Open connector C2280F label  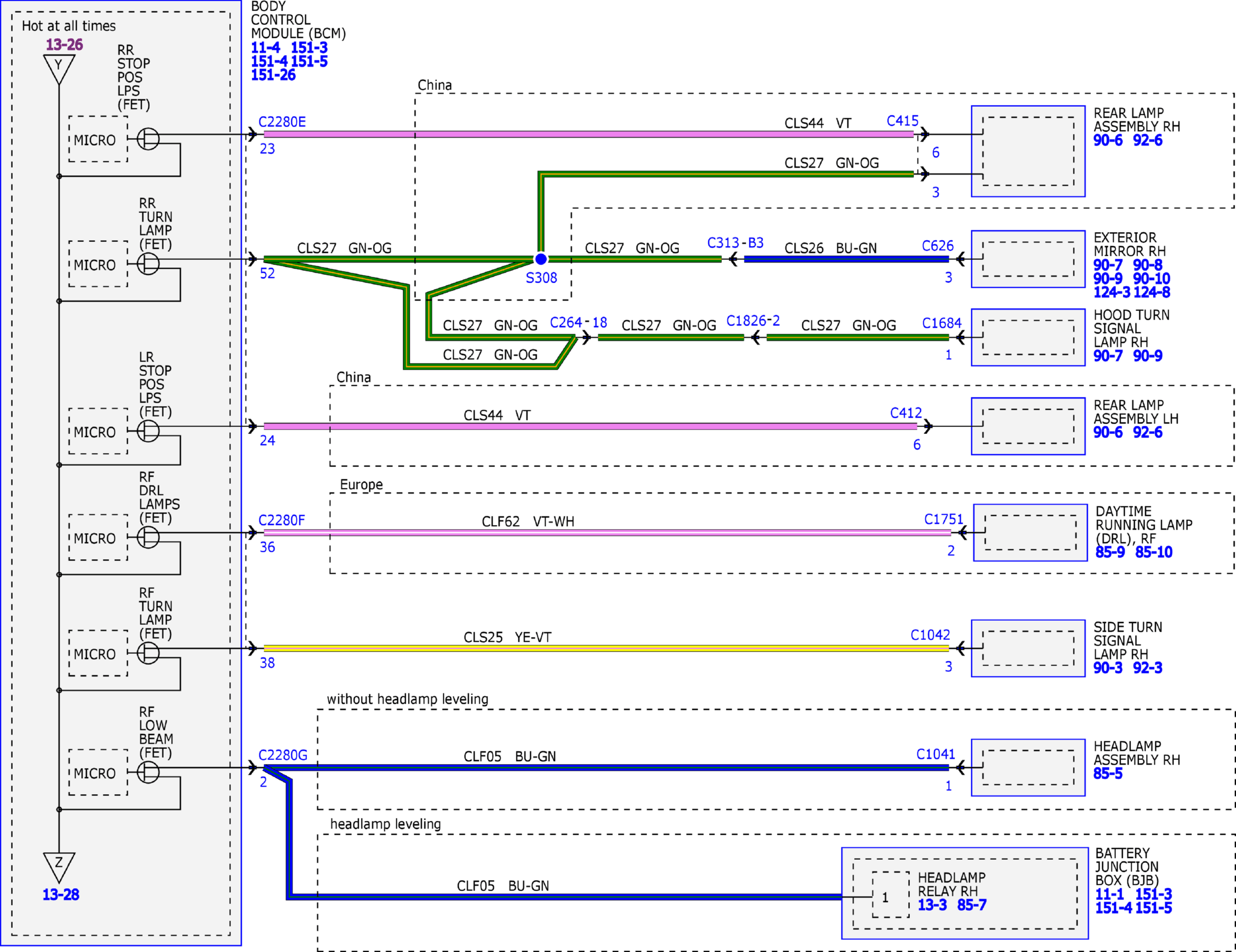tap(281, 520)
